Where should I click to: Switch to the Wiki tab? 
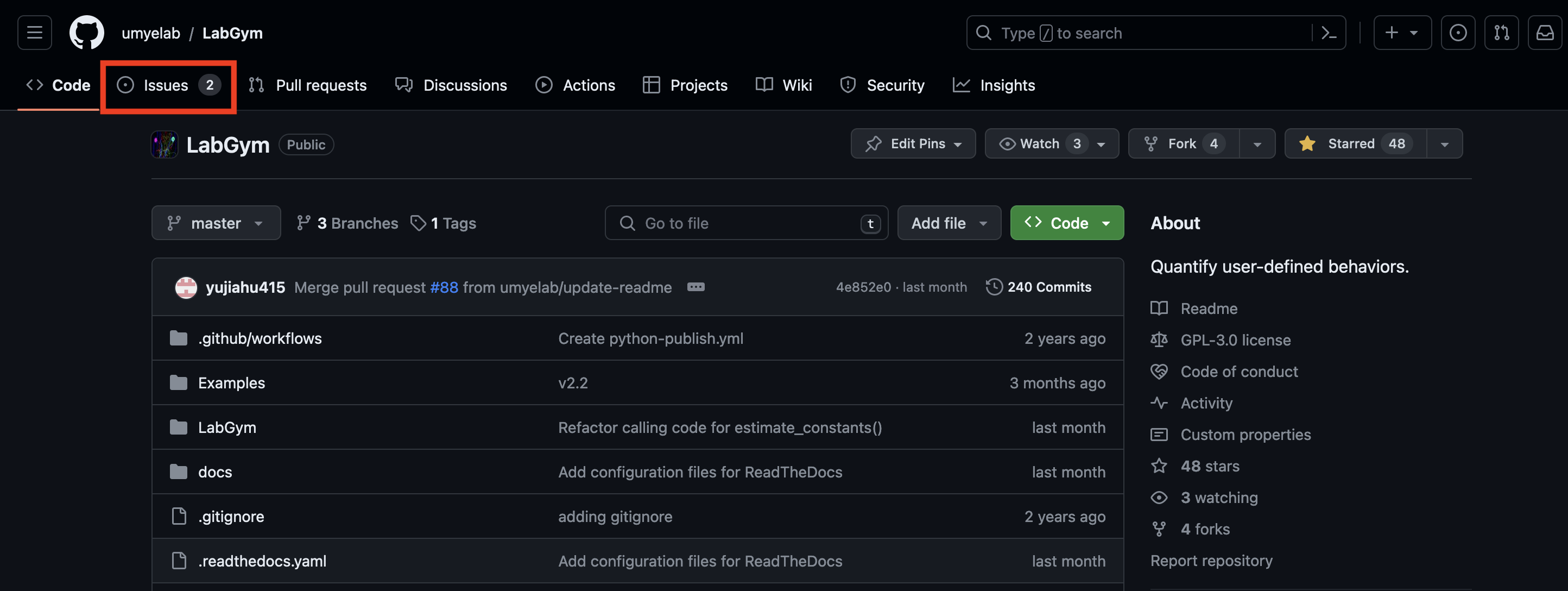[783, 85]
